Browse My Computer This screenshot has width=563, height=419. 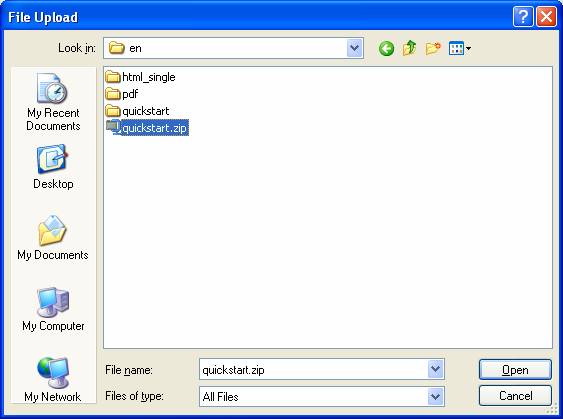coord(53,309)
